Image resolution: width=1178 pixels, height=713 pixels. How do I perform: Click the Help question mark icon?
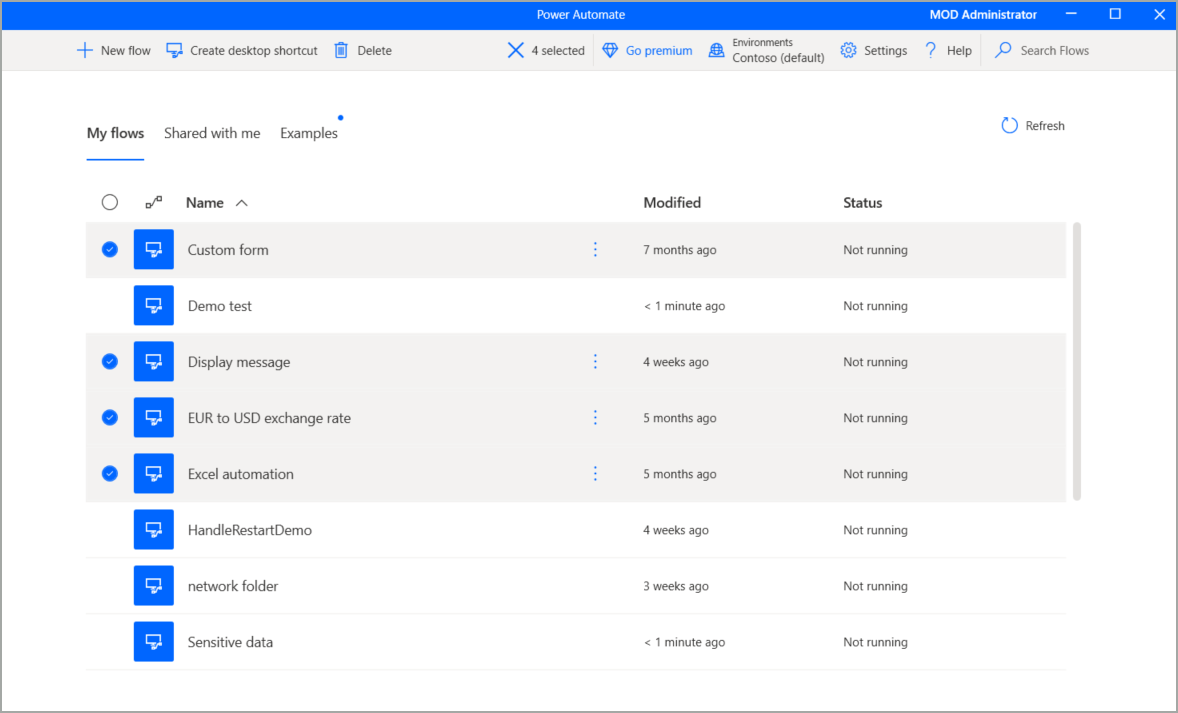tap(931, 50)
